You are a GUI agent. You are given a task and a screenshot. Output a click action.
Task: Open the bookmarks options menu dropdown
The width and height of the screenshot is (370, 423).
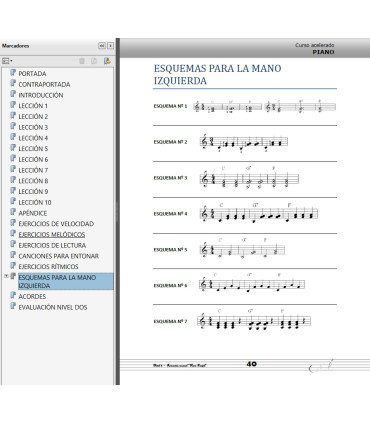tap(7, 61)
